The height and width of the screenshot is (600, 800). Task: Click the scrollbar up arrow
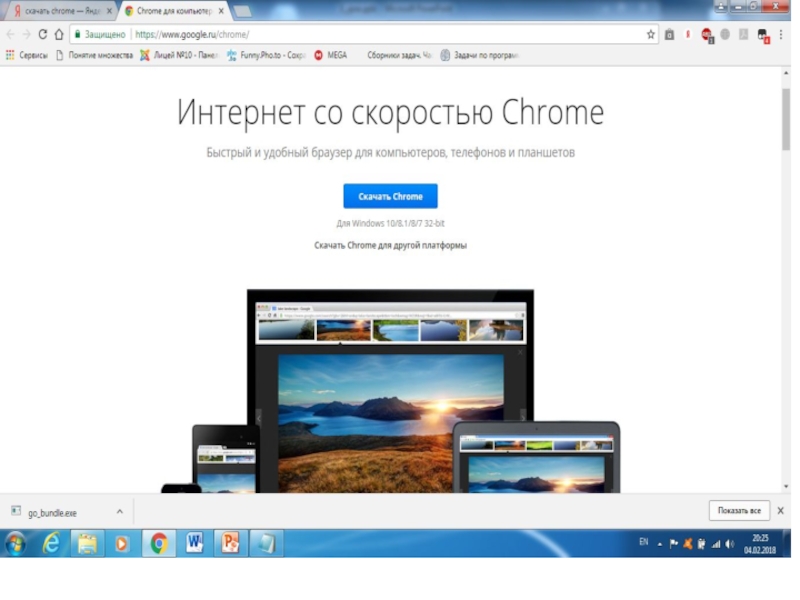(x=786, y=73)
